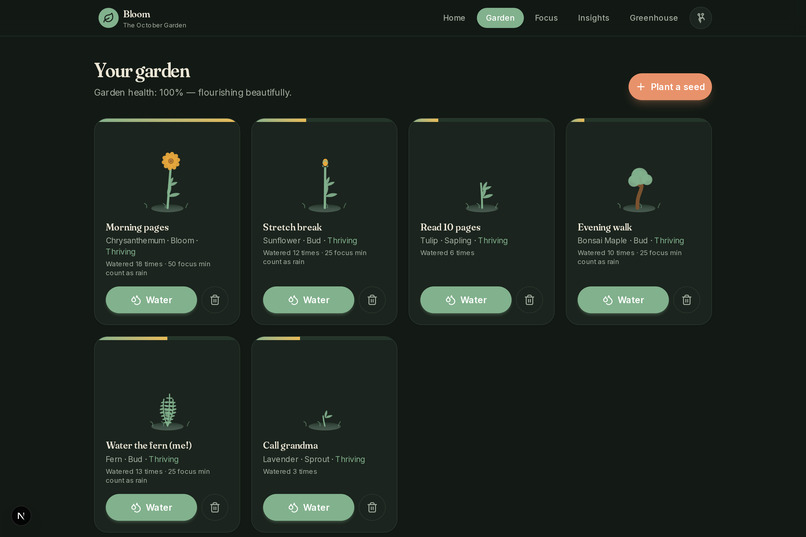This screenshot has height=537, width=806.
Task: Click the Tulip · Sapling · Thriving text
Action: pos(464,240)
